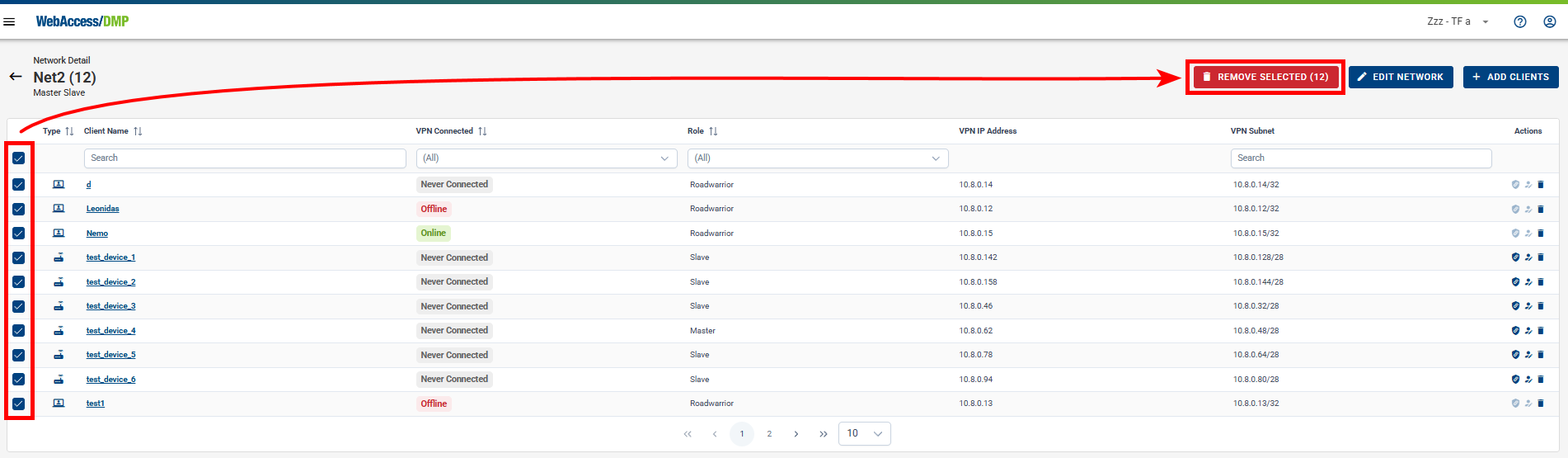Screen dimensions: 1568x458
Task: Sort table by Client Name column
Action: 138,131
